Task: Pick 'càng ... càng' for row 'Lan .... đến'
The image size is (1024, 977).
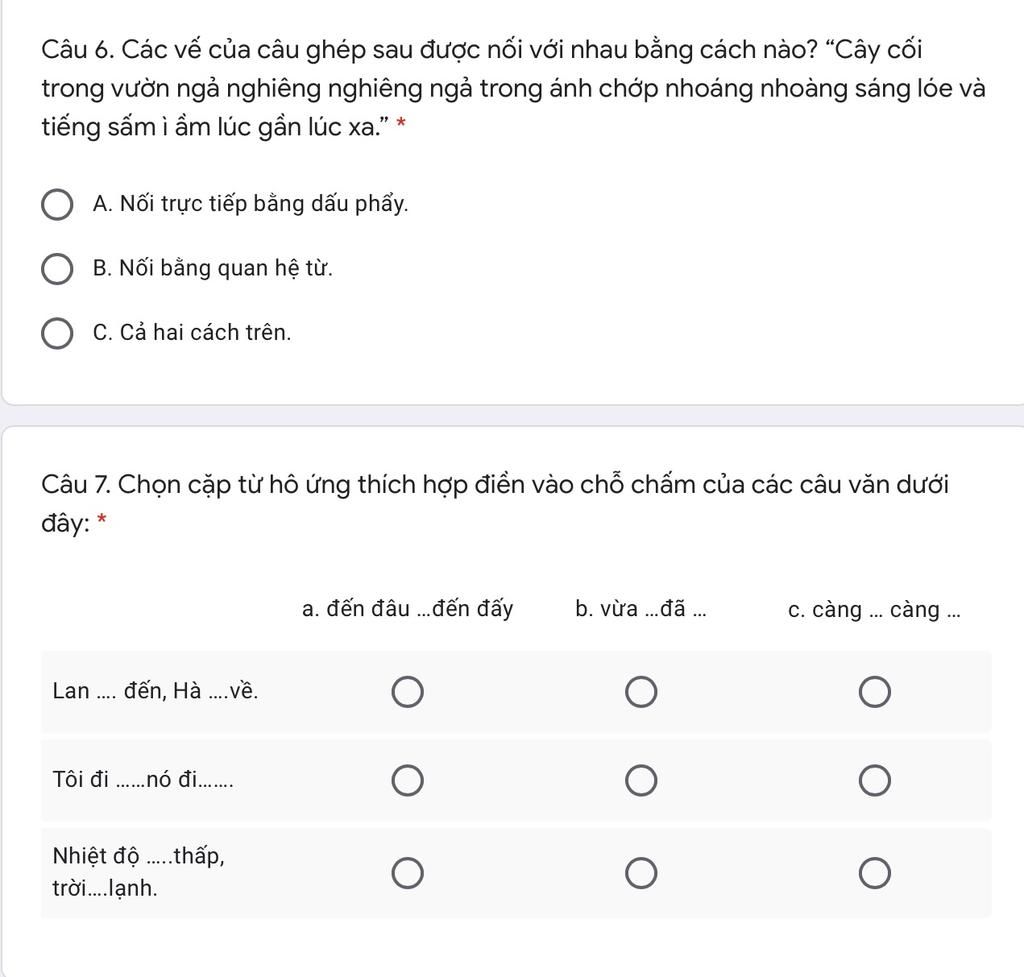Action: coord(874,692)
